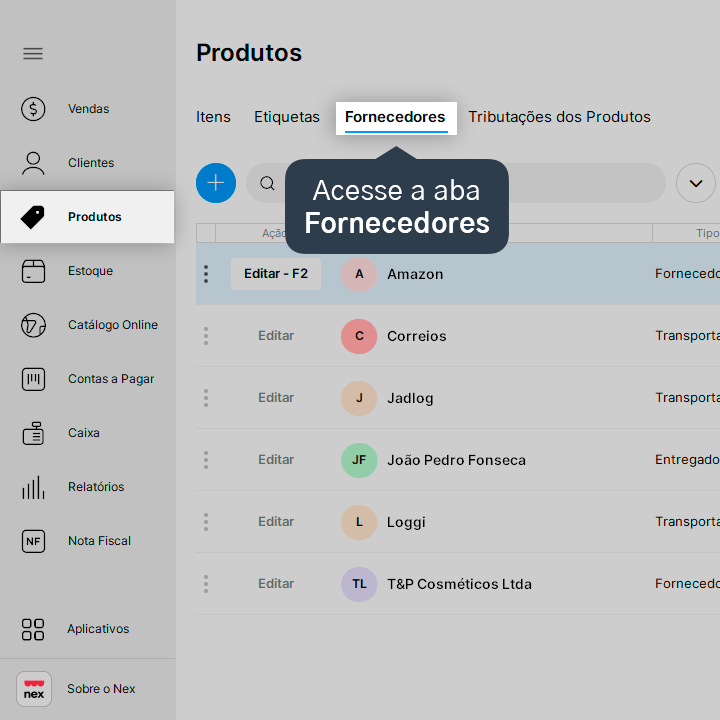Open the three-dot menu for Loggi
Viewport: 720px width, 720px height.
pyautogui.click(x=206, y=522)
